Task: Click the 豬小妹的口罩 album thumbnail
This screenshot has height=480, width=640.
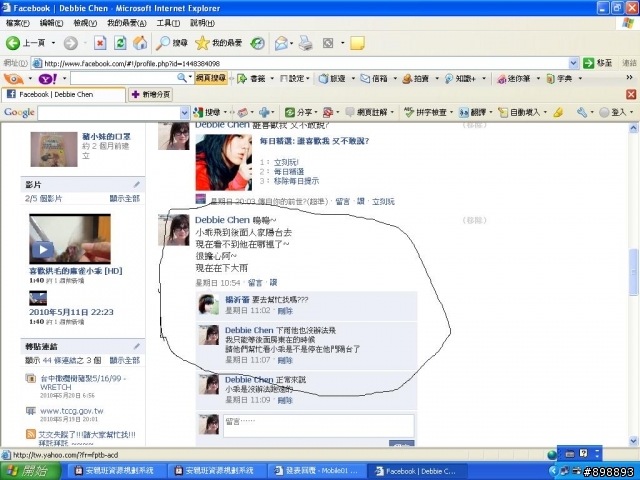Action: [54, 149]
